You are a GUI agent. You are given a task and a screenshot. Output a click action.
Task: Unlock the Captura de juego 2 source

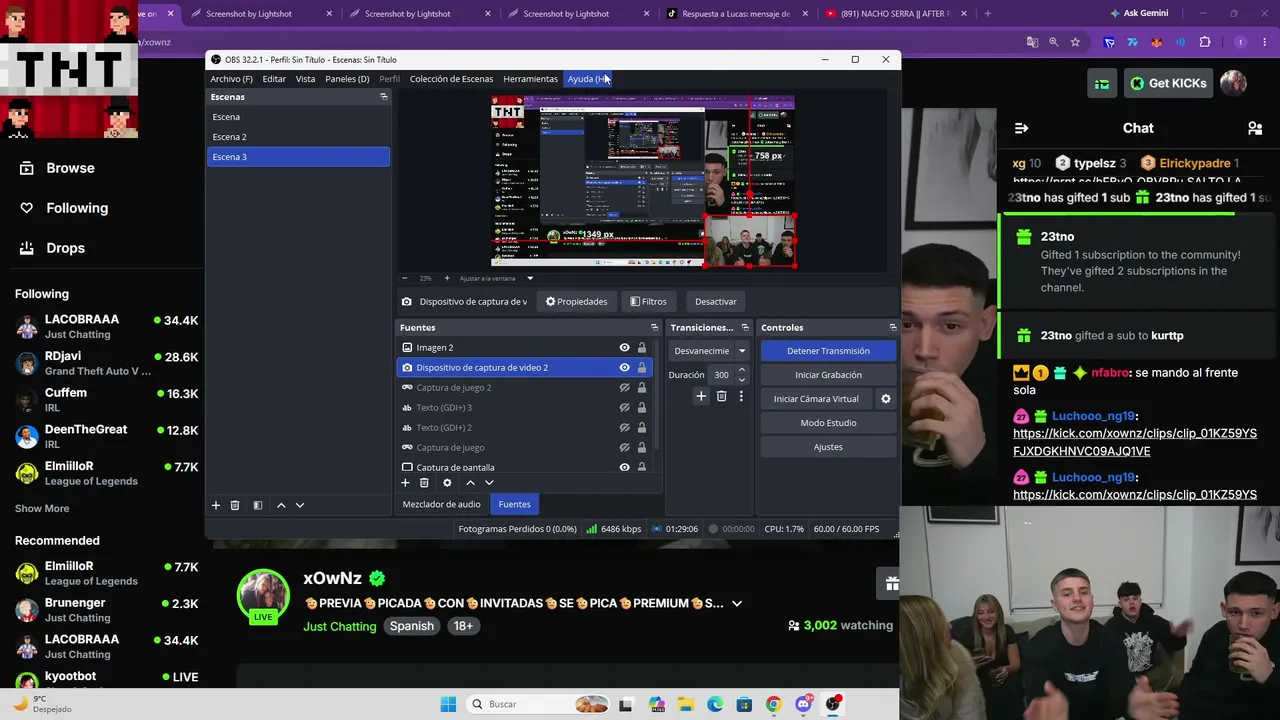coord(642,388)
